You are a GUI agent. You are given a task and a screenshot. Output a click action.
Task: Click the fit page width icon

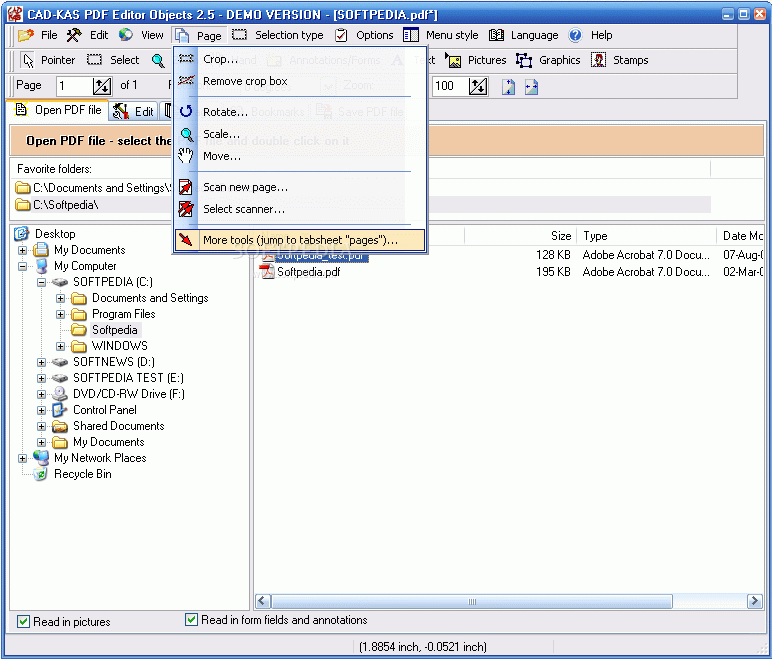(531, 87)
